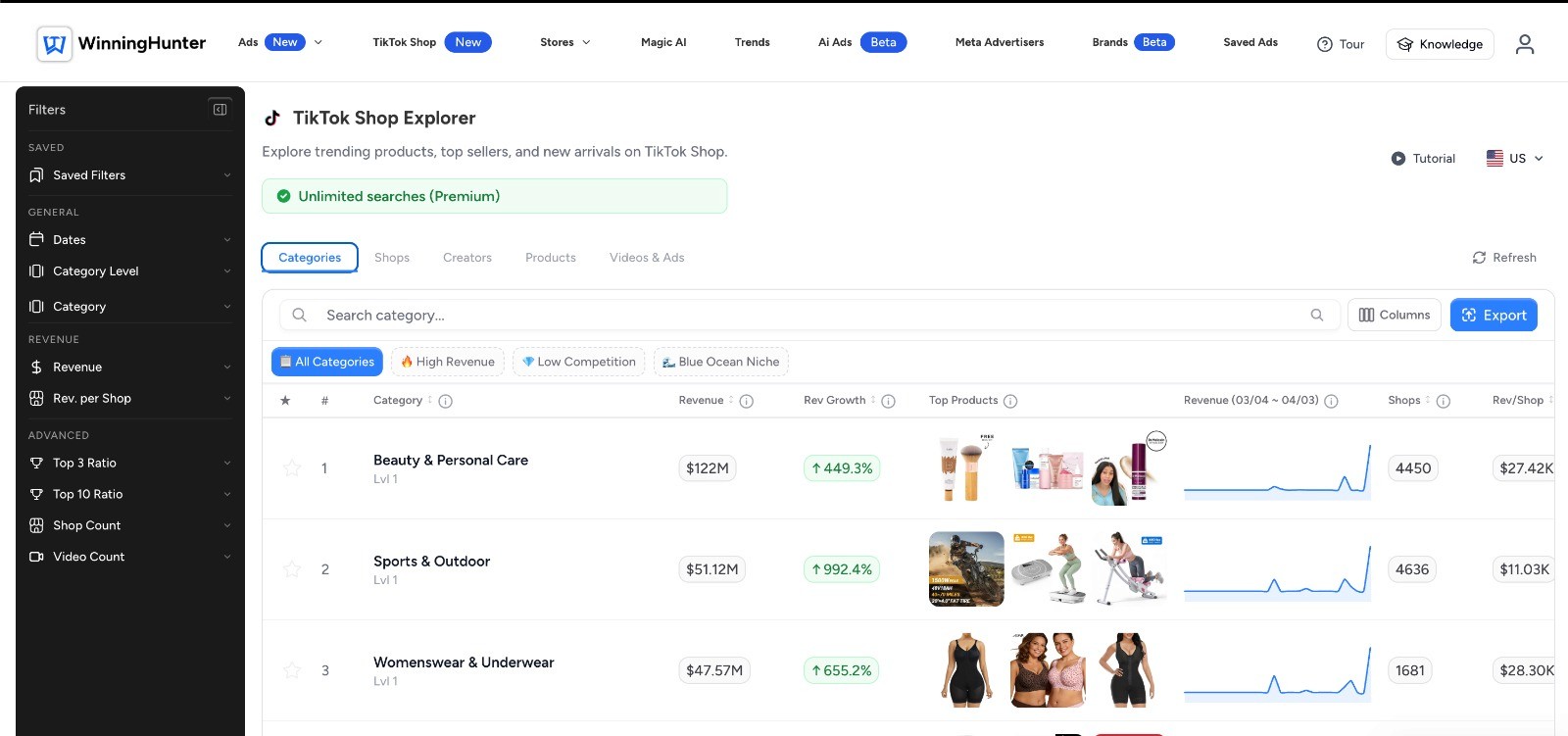Click info icon next to Rev Growth column

click(x=888, y=401)
